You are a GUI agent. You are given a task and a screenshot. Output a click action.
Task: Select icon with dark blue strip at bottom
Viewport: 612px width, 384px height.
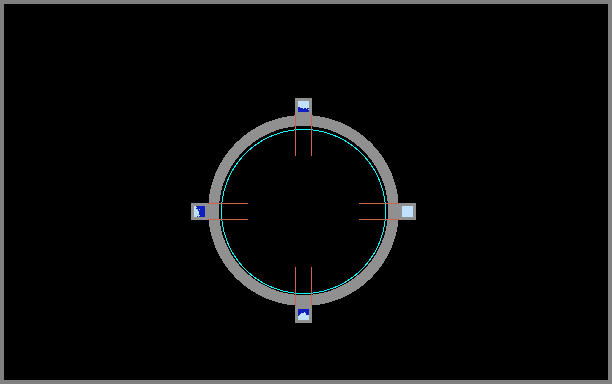pyautogui.click(x=303, y=107)
